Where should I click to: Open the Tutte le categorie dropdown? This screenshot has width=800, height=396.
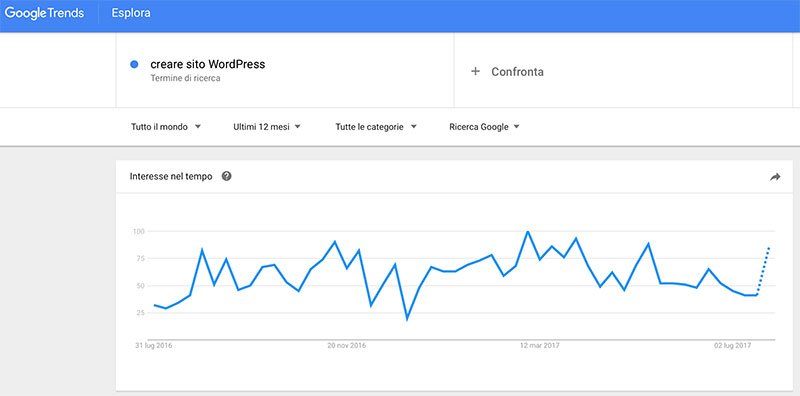(x=376, y=127)
